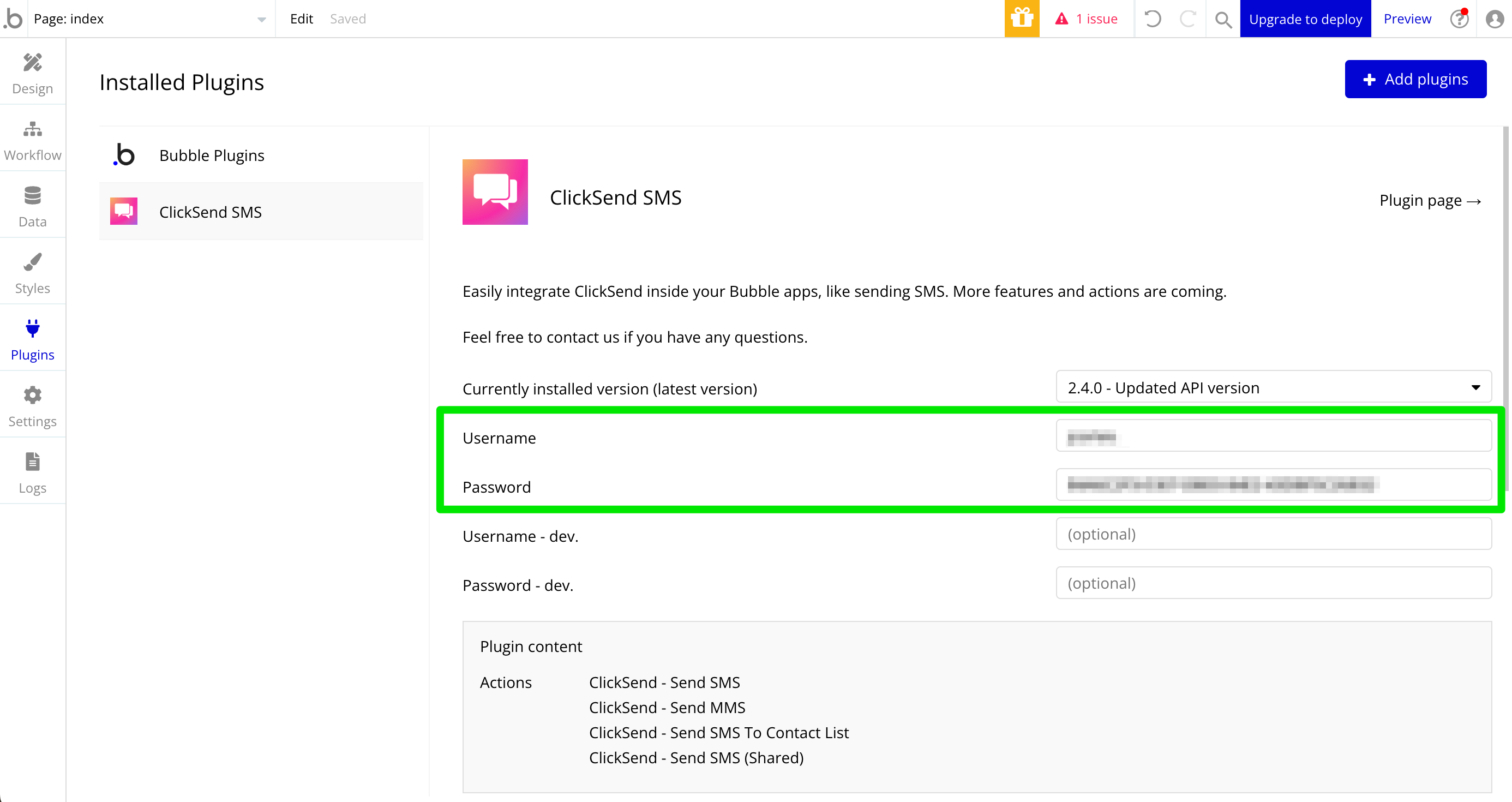Click the small ClickSend SMS list icon
Screen dimensions: 1512x802
[x=124, y=211]
